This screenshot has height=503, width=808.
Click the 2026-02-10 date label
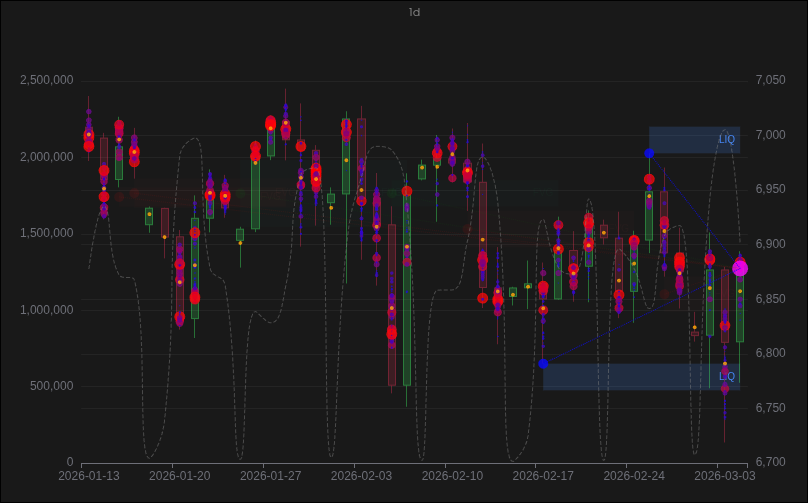(x=452, y=476)
